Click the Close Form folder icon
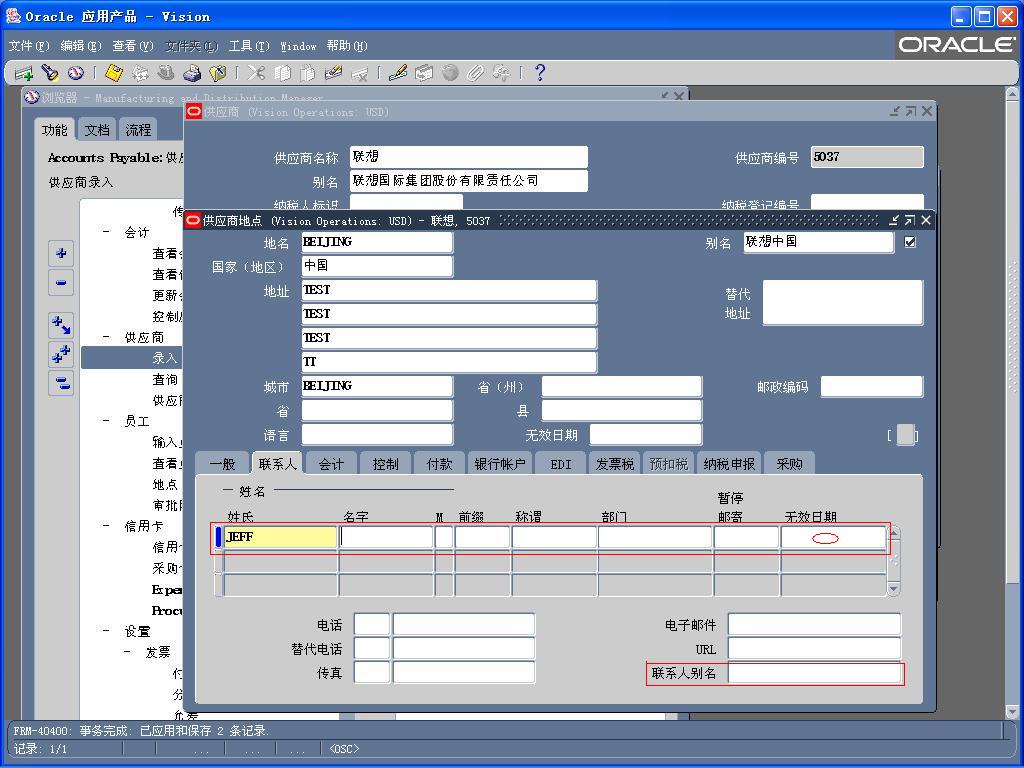 tap(217, 73)
